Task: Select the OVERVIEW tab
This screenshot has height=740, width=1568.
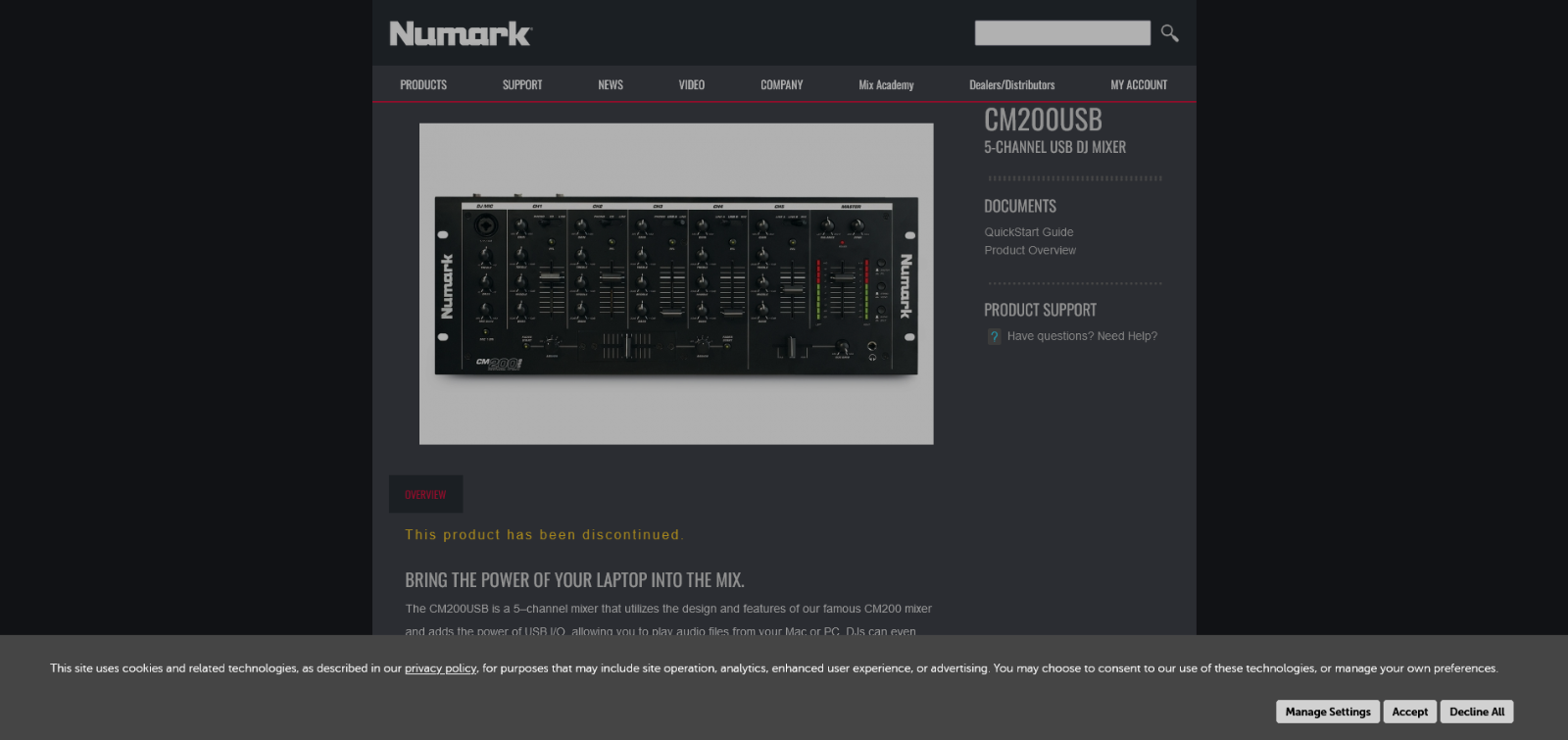Action: click(425, 495)
